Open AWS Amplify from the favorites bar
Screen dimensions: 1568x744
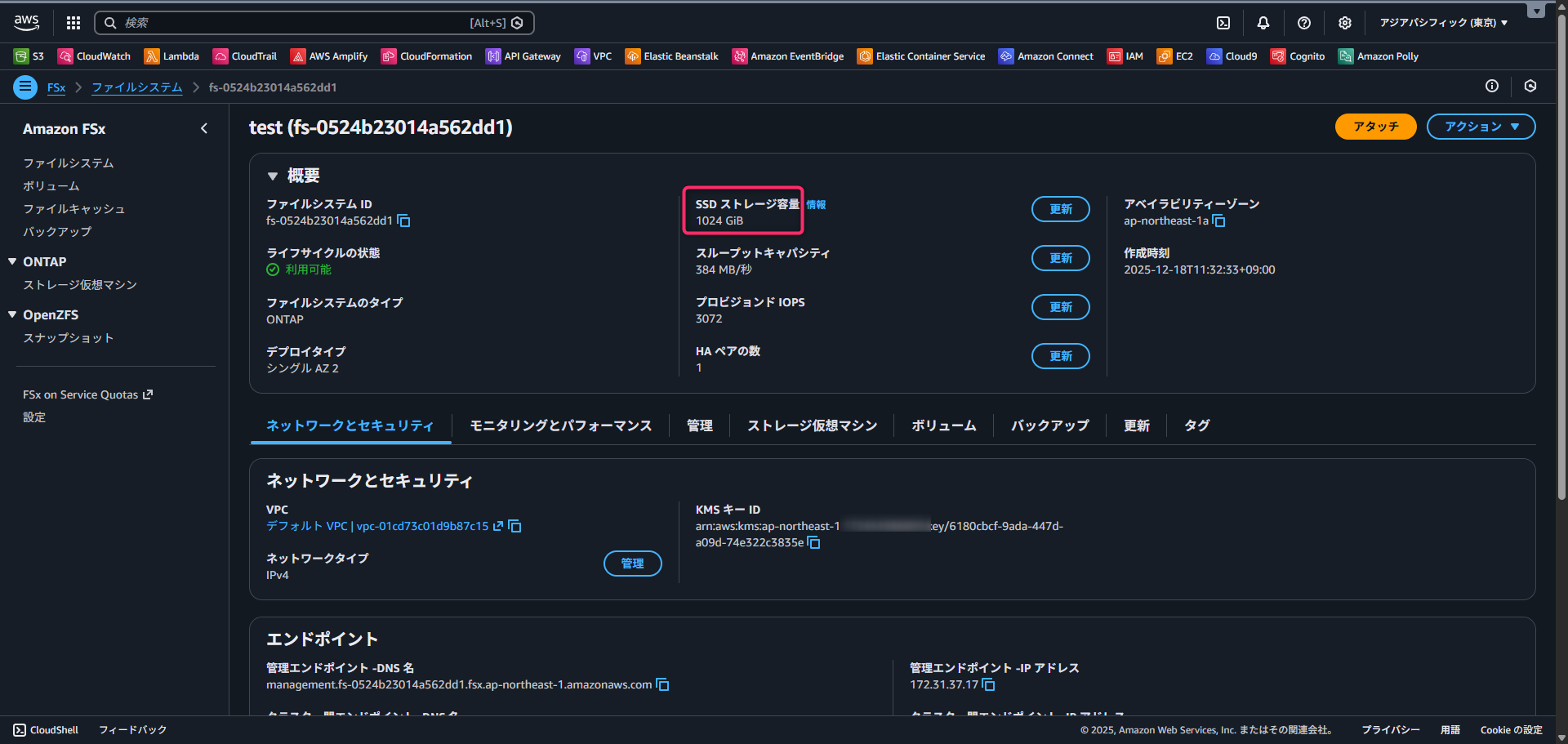coord(329,56)
